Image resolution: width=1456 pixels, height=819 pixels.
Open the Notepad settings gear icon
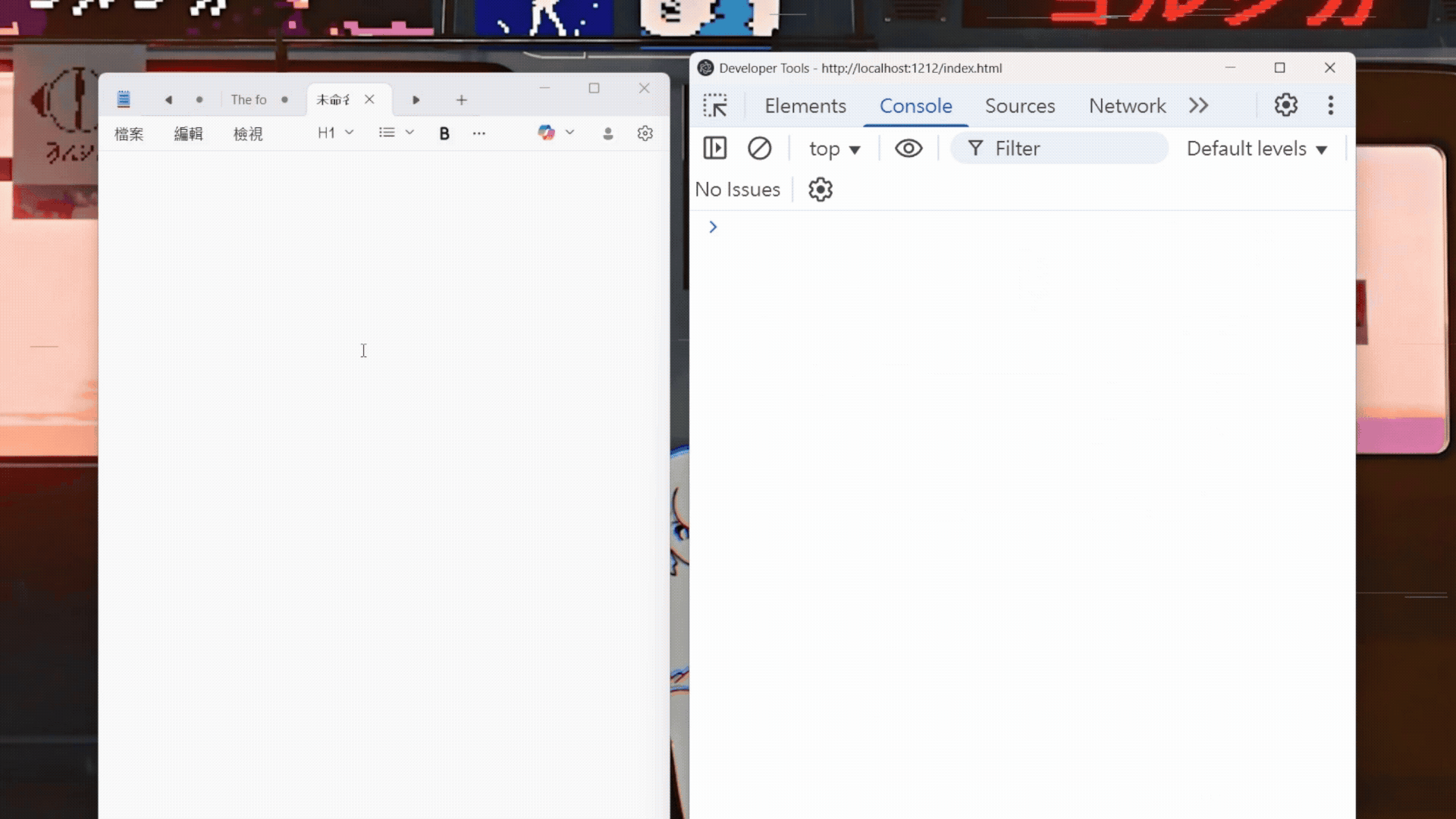point(645,133)
